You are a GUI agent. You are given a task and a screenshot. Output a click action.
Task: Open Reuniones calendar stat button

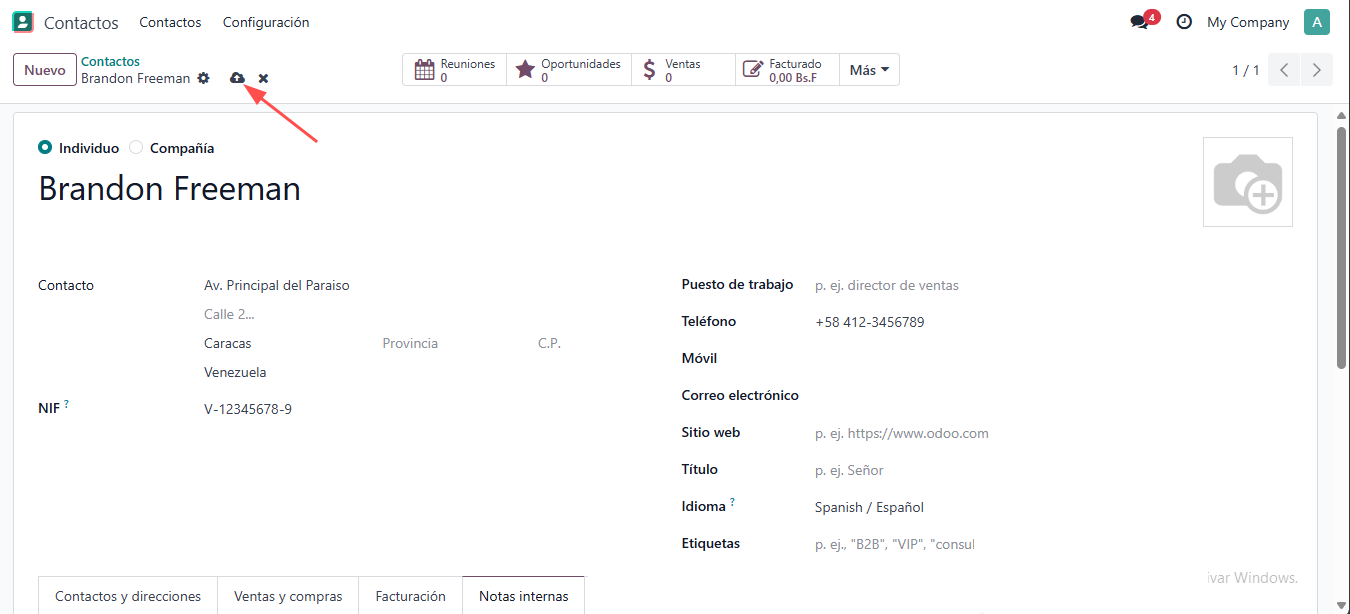click(455, 70)
